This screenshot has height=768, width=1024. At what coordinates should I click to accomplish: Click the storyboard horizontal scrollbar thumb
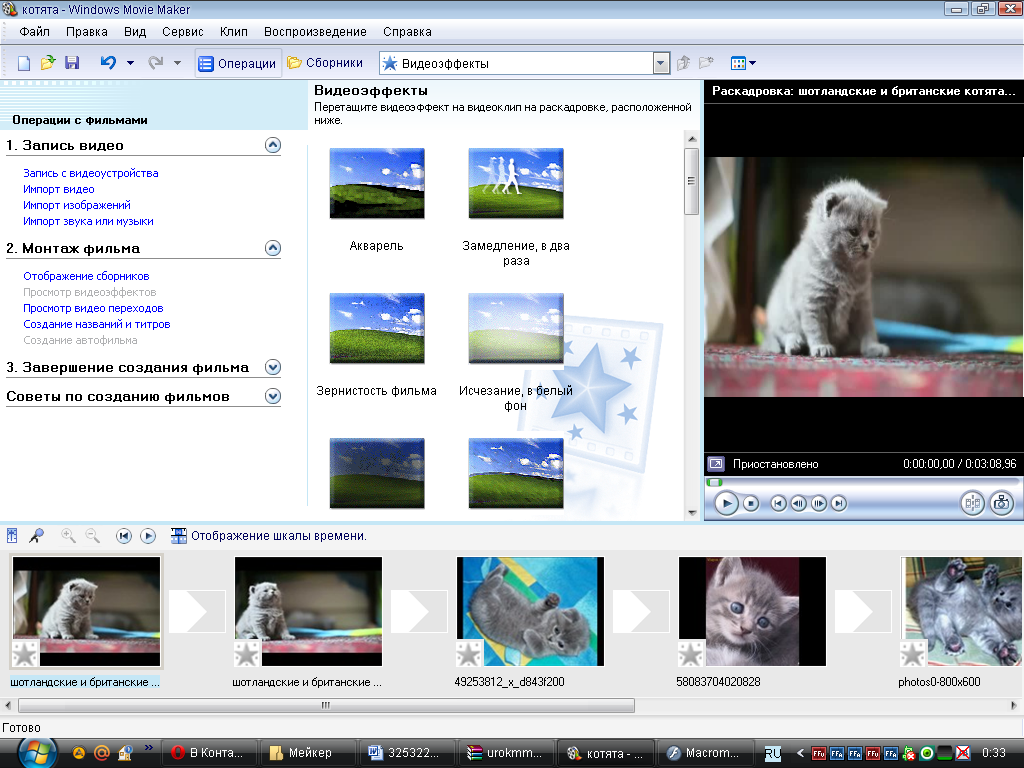pos(326,705)
